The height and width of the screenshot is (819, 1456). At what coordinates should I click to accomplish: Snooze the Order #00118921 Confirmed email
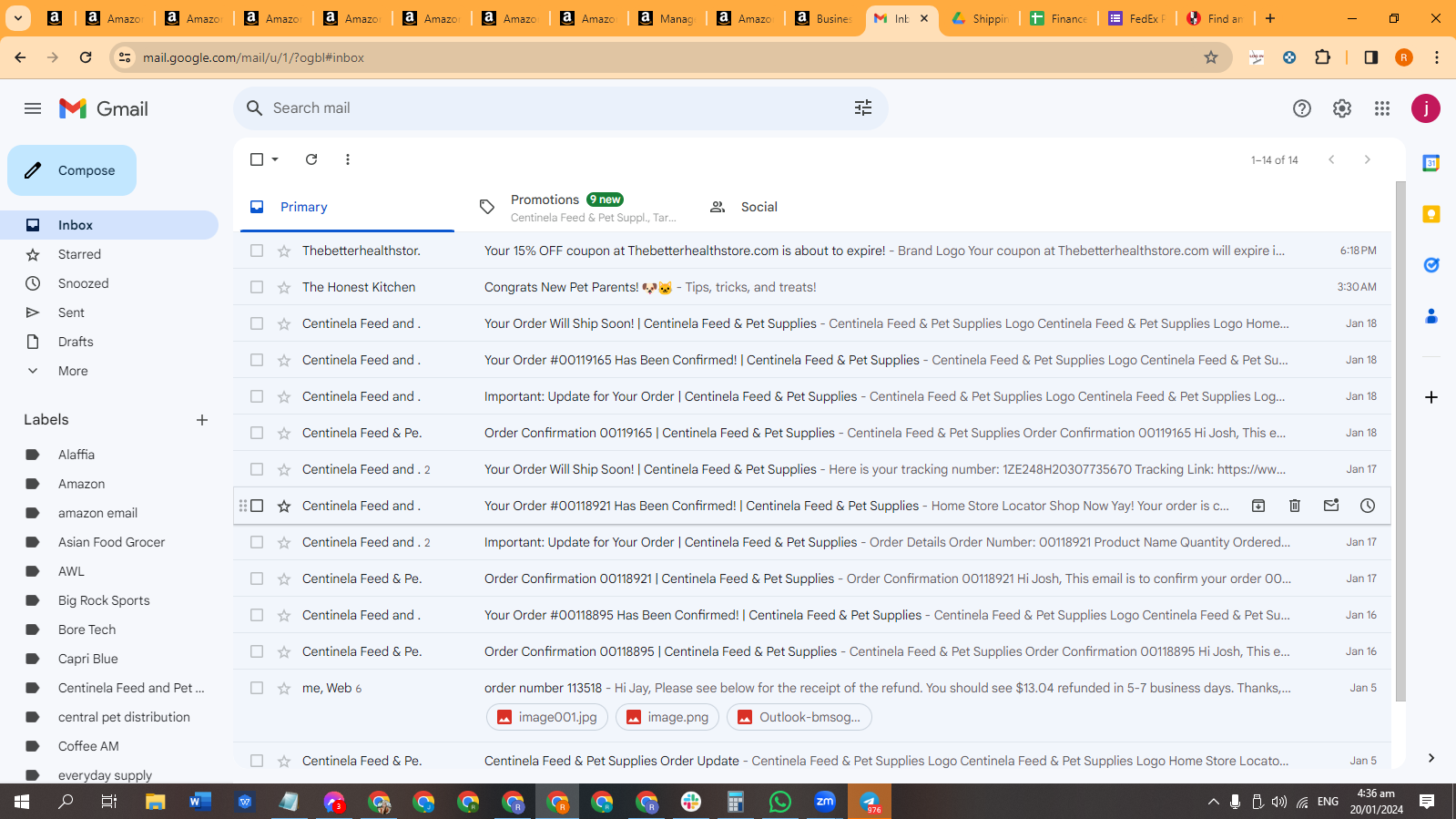tap(1368, 506)
